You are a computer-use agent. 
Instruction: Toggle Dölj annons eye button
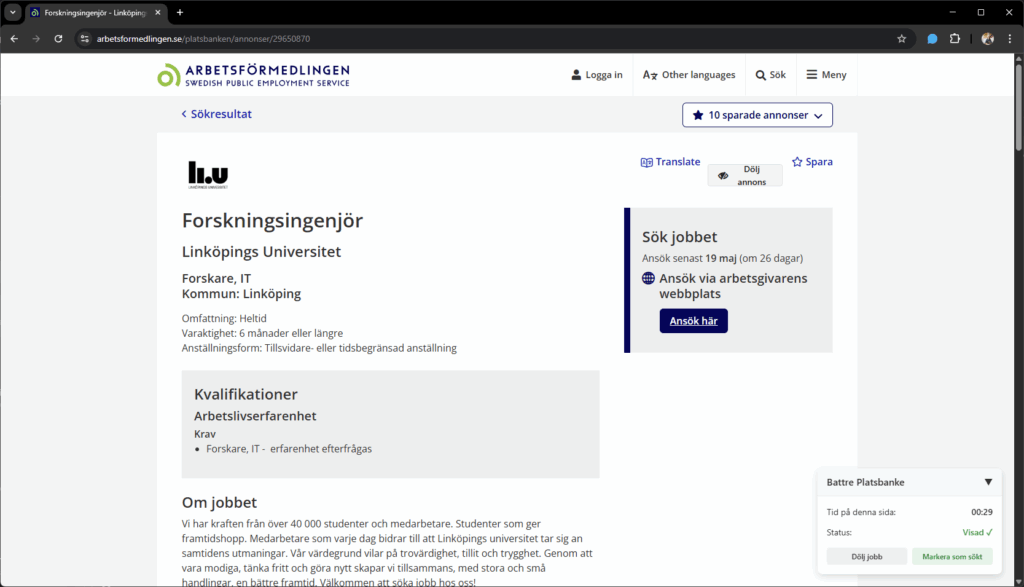[x=744, y=176]
